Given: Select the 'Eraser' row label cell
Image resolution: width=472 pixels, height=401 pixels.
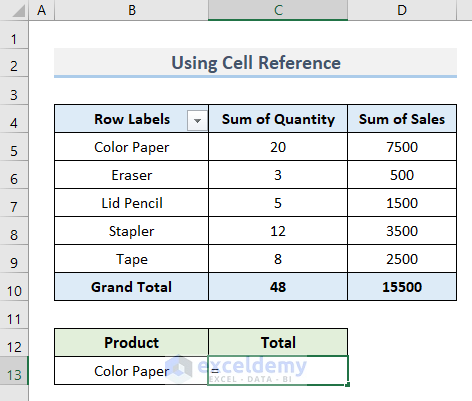Looking at the screenshot, I should 132,175.
